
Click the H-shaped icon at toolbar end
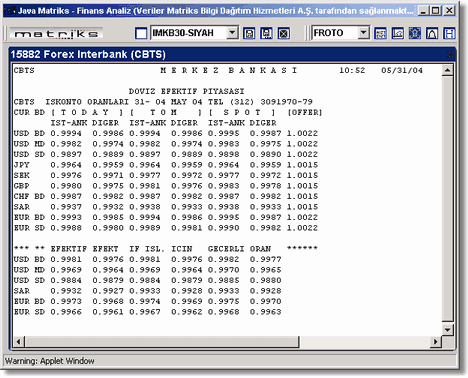pyautogui.click(x=449, y=33)
